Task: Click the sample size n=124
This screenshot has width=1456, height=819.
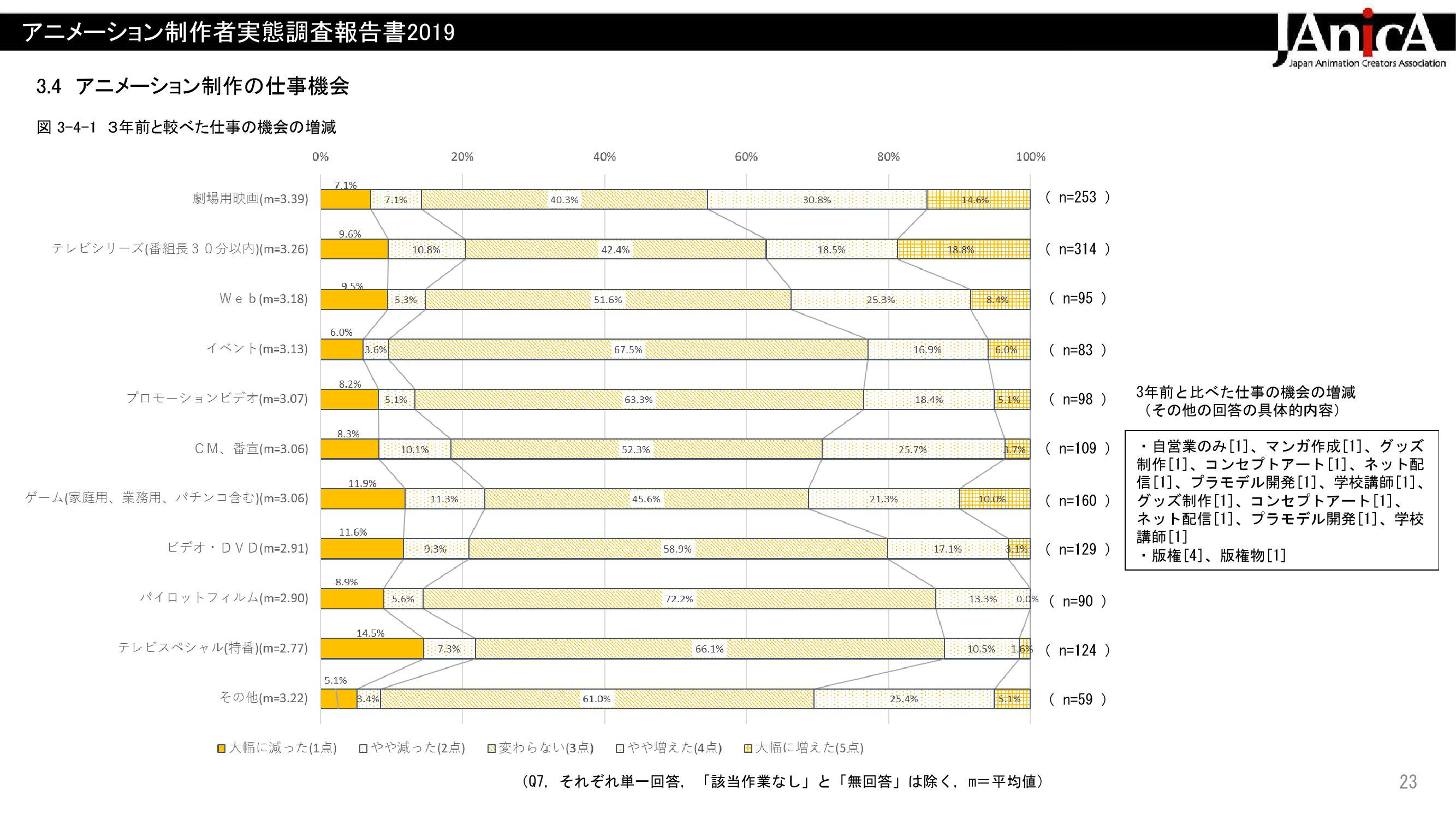Action: click(x=1077, y=651)
